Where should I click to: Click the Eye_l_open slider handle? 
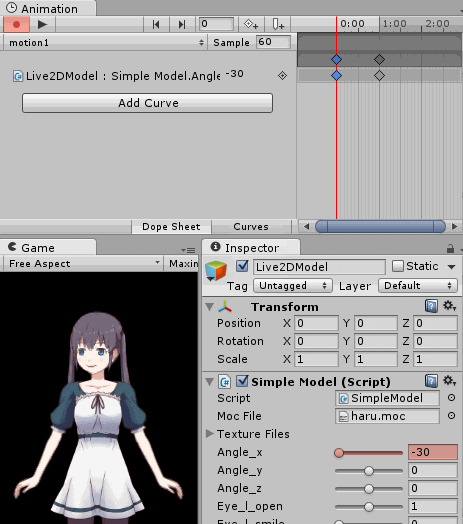tap(369, 507)
